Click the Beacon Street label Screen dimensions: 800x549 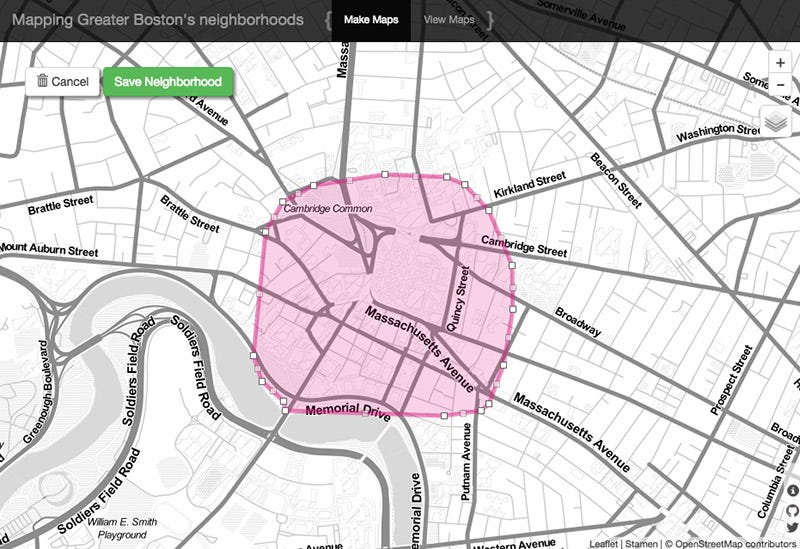[x=616, y=180]
